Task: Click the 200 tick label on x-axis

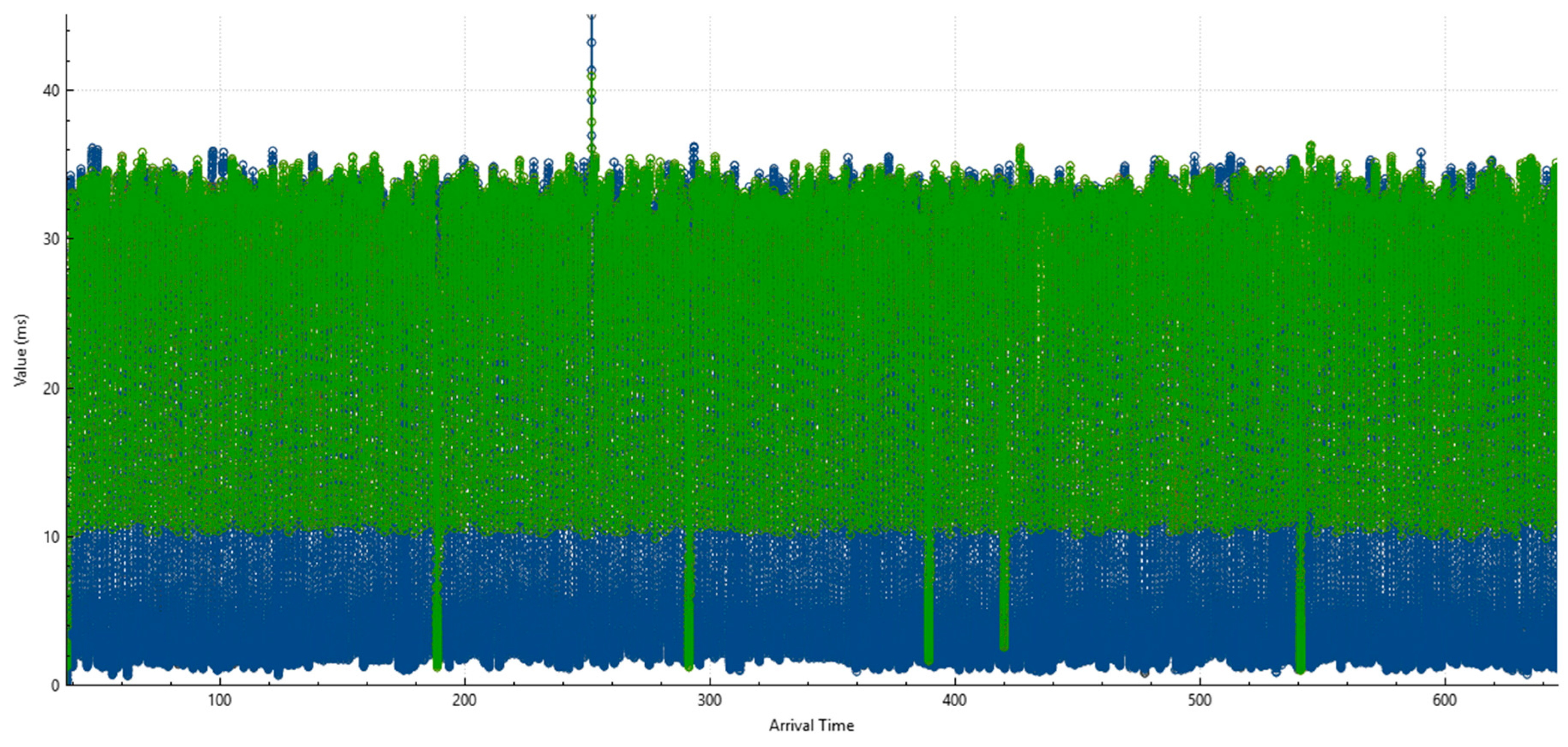Action: [x=464, y=701]
